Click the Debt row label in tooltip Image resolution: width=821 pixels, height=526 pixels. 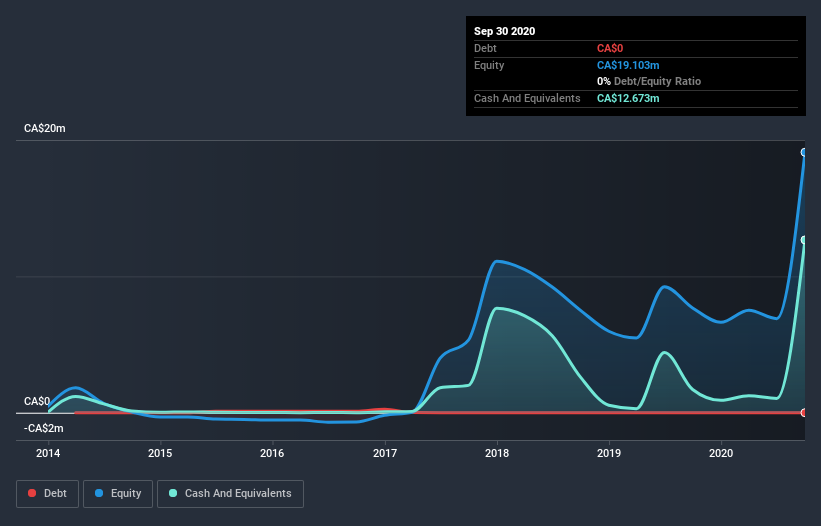[x=485, y=49]
